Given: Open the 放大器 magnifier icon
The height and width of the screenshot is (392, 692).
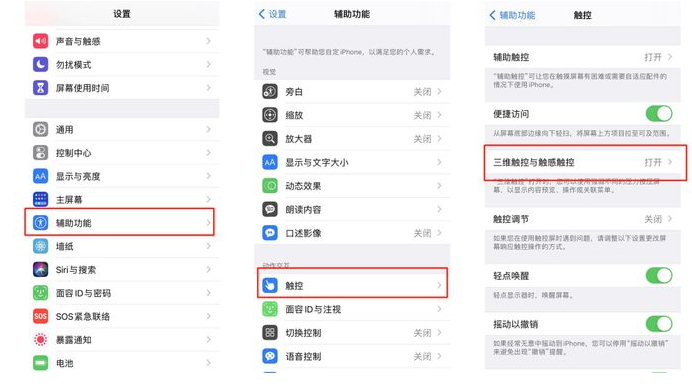Looking at the screenshot, I should point(270,139).
